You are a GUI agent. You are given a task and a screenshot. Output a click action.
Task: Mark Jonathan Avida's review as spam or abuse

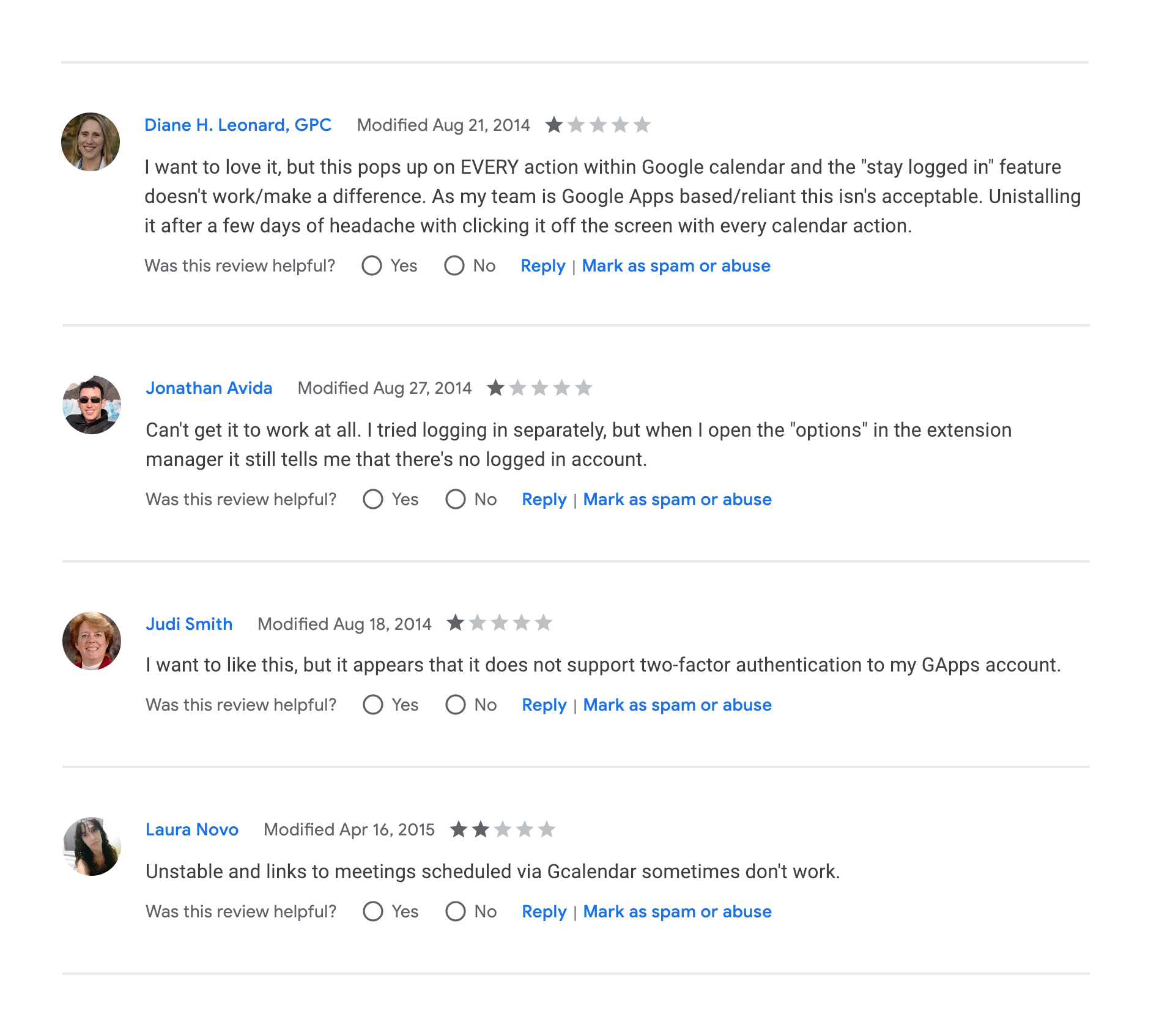(x=677, y=500)
